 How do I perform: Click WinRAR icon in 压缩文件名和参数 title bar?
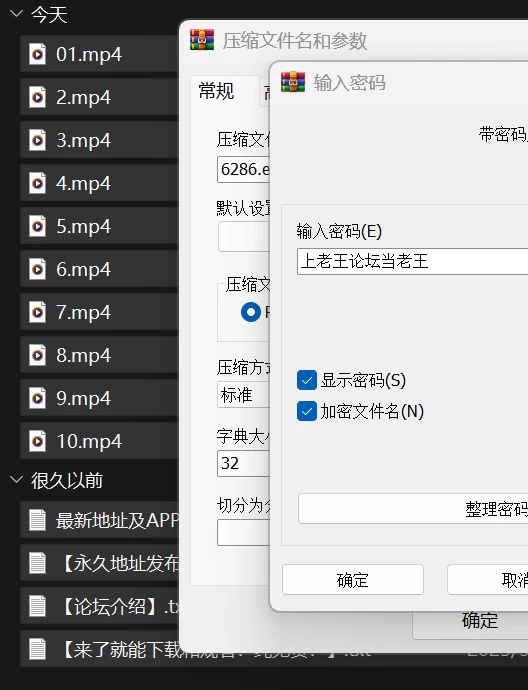pyautogui.click(x=202, y=40)
